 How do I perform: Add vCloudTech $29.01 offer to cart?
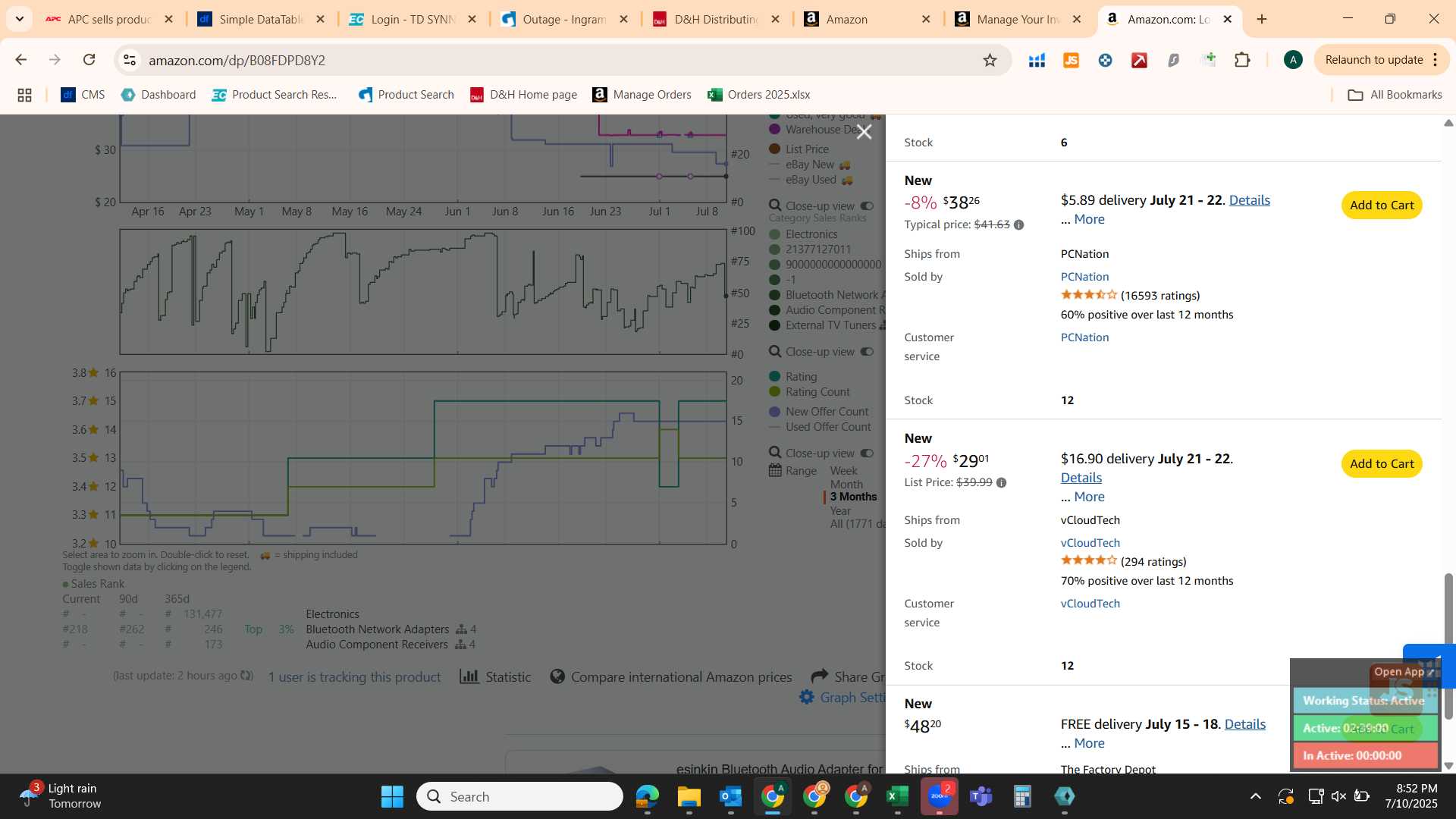(1382, 463)
